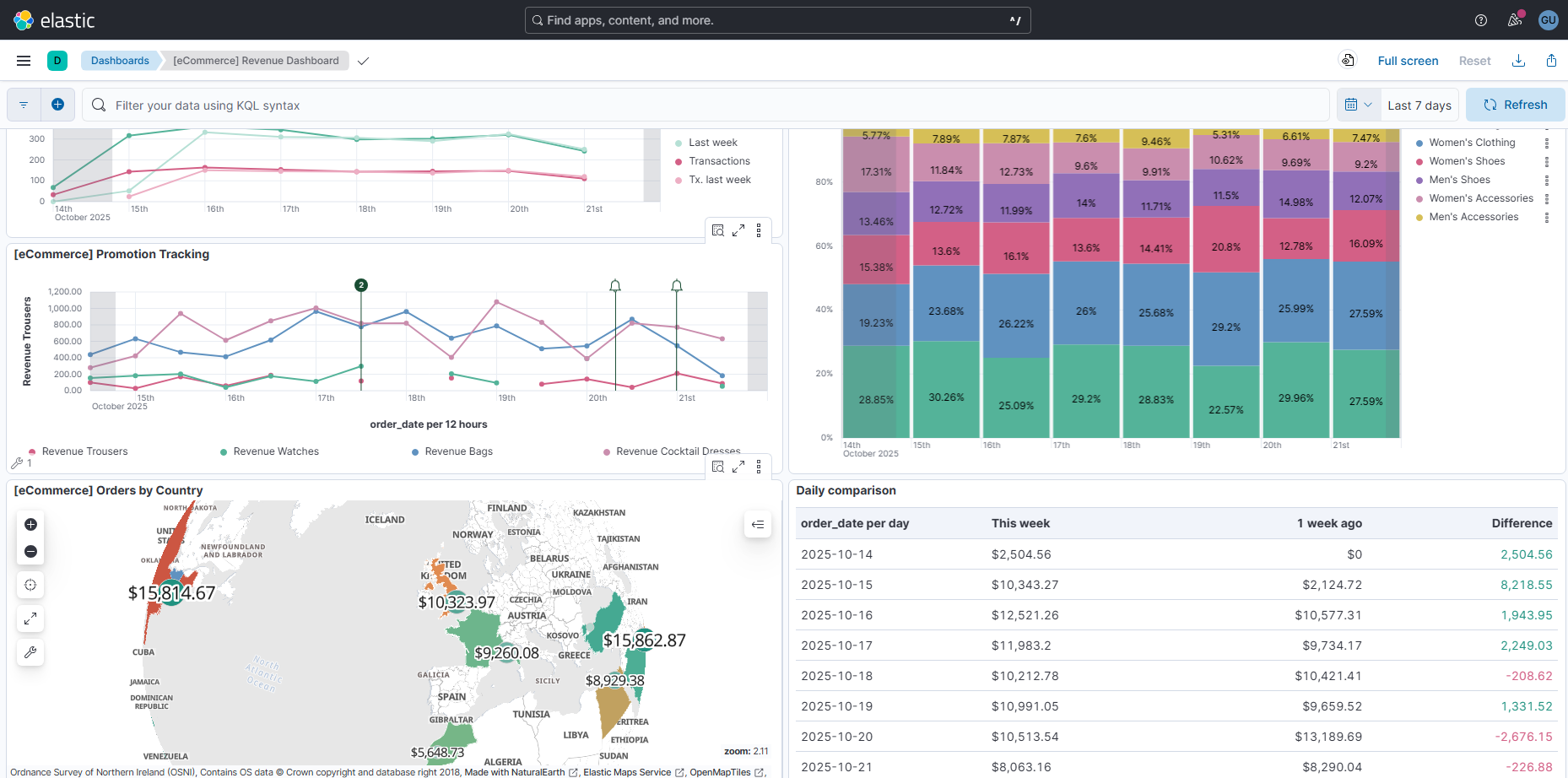Toggle the Revenue Watches series in the legend
The width and height of the screenshot is (1568, 778).
click(x=276, y=451)
